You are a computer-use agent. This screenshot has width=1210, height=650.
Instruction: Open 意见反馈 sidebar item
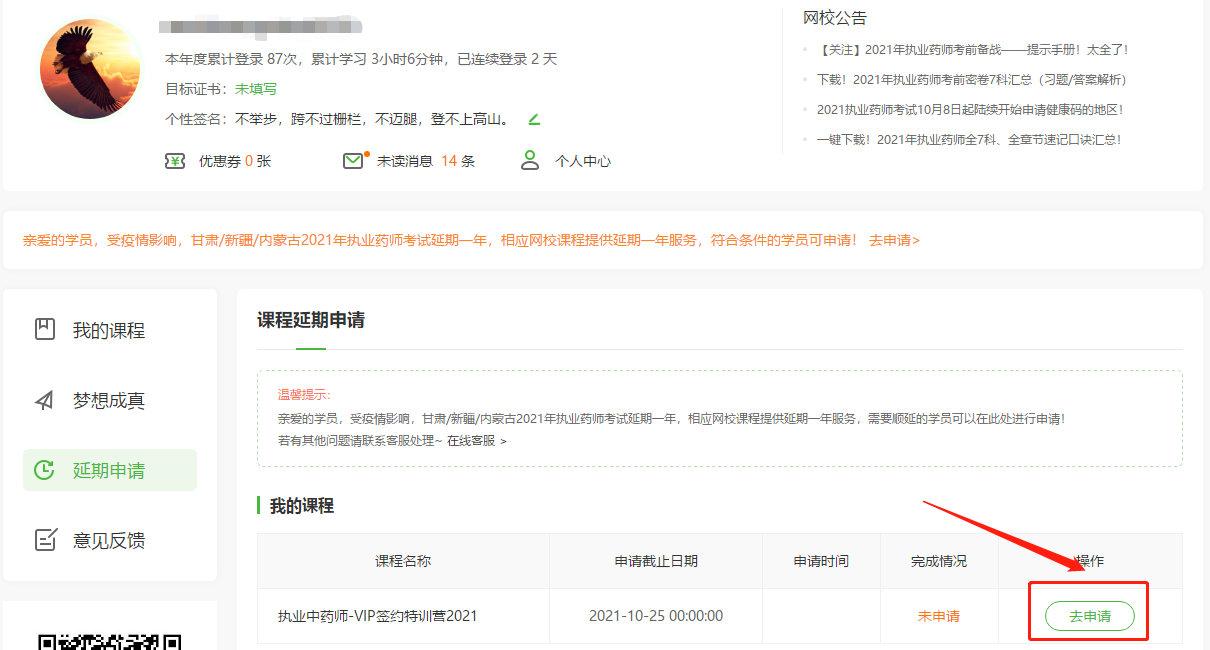pos(108,540)
